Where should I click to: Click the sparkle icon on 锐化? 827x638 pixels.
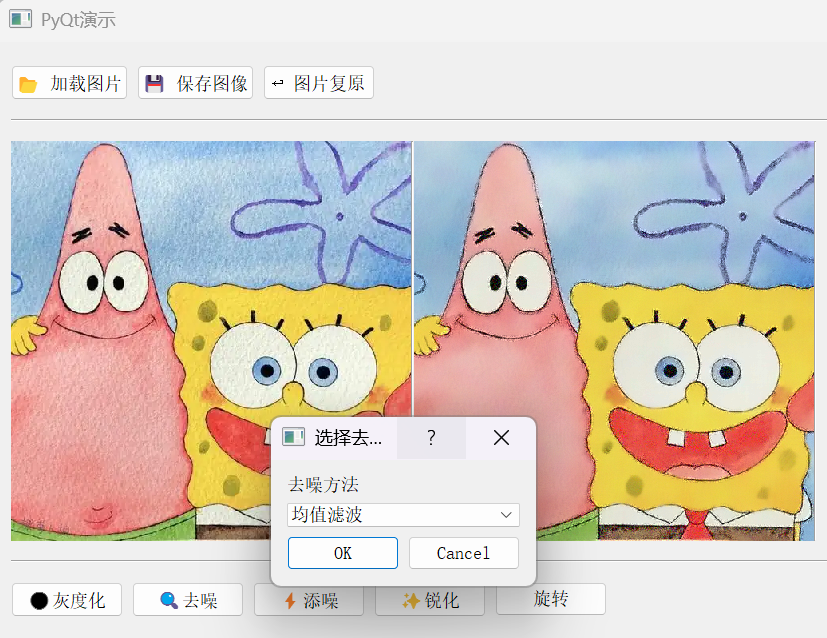click(x=411, y=601)
